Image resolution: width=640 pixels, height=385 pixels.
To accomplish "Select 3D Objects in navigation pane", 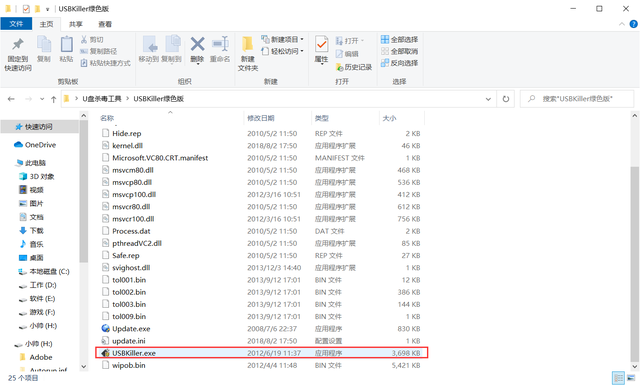I will click(37, 176).
